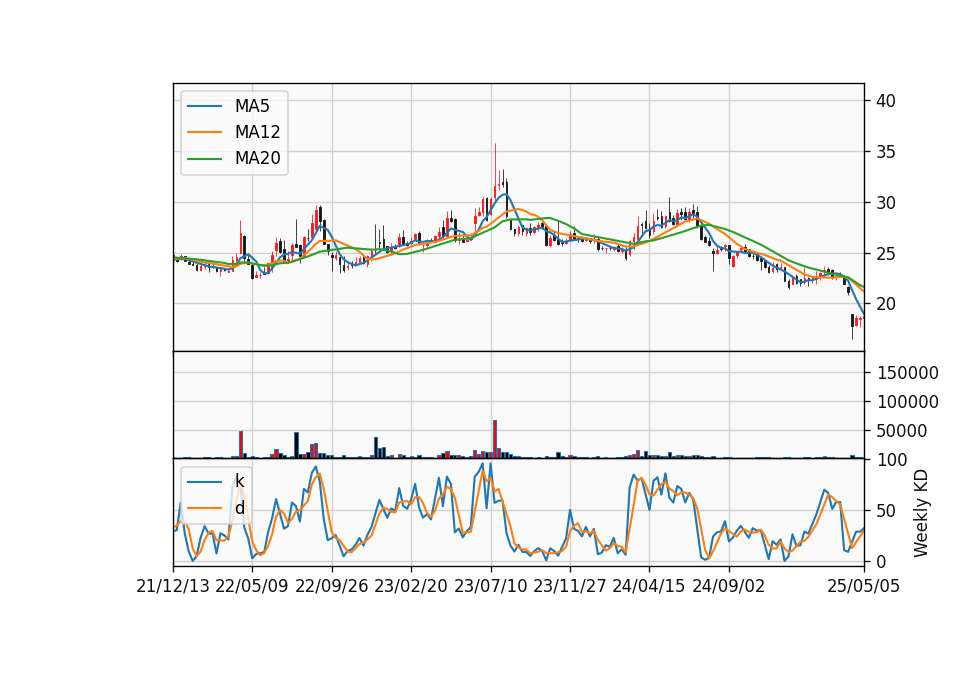The image size is (960, 690).
Task: Click the k legend label
Action: [239, 481]
